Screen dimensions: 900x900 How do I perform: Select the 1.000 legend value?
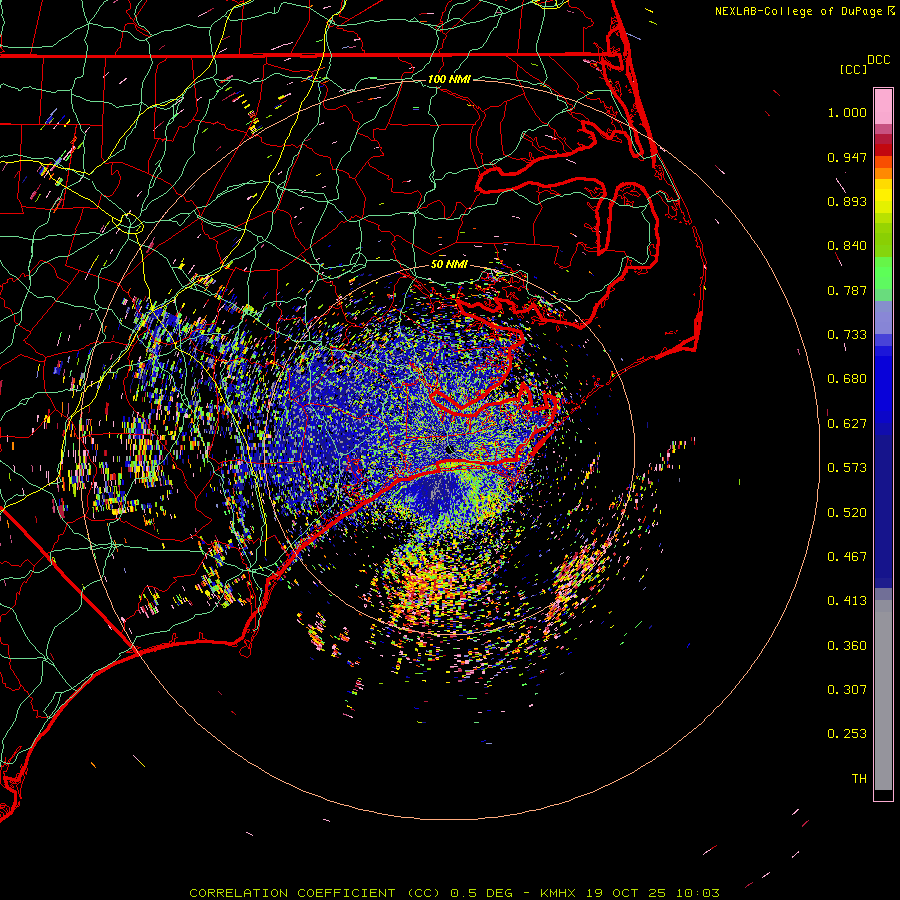click(x=847, y=112)
